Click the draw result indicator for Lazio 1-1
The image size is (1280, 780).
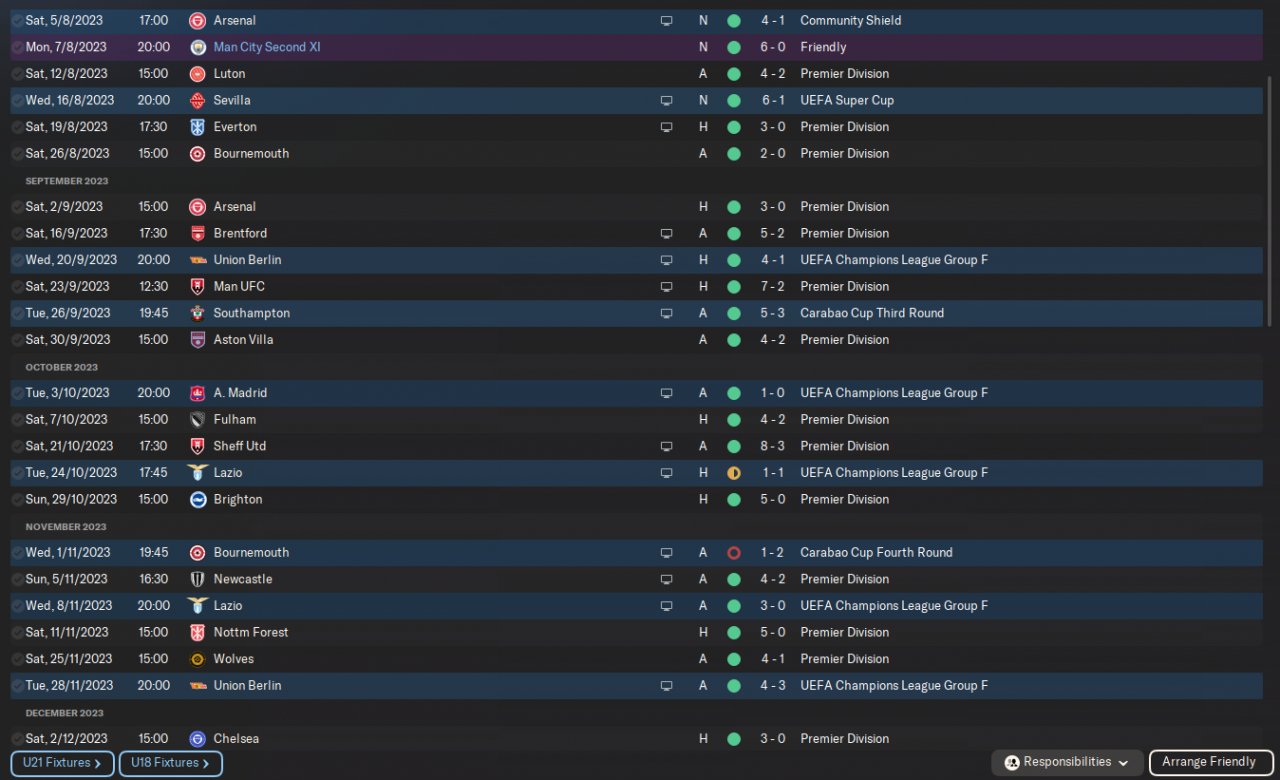(x=734, y=473)
